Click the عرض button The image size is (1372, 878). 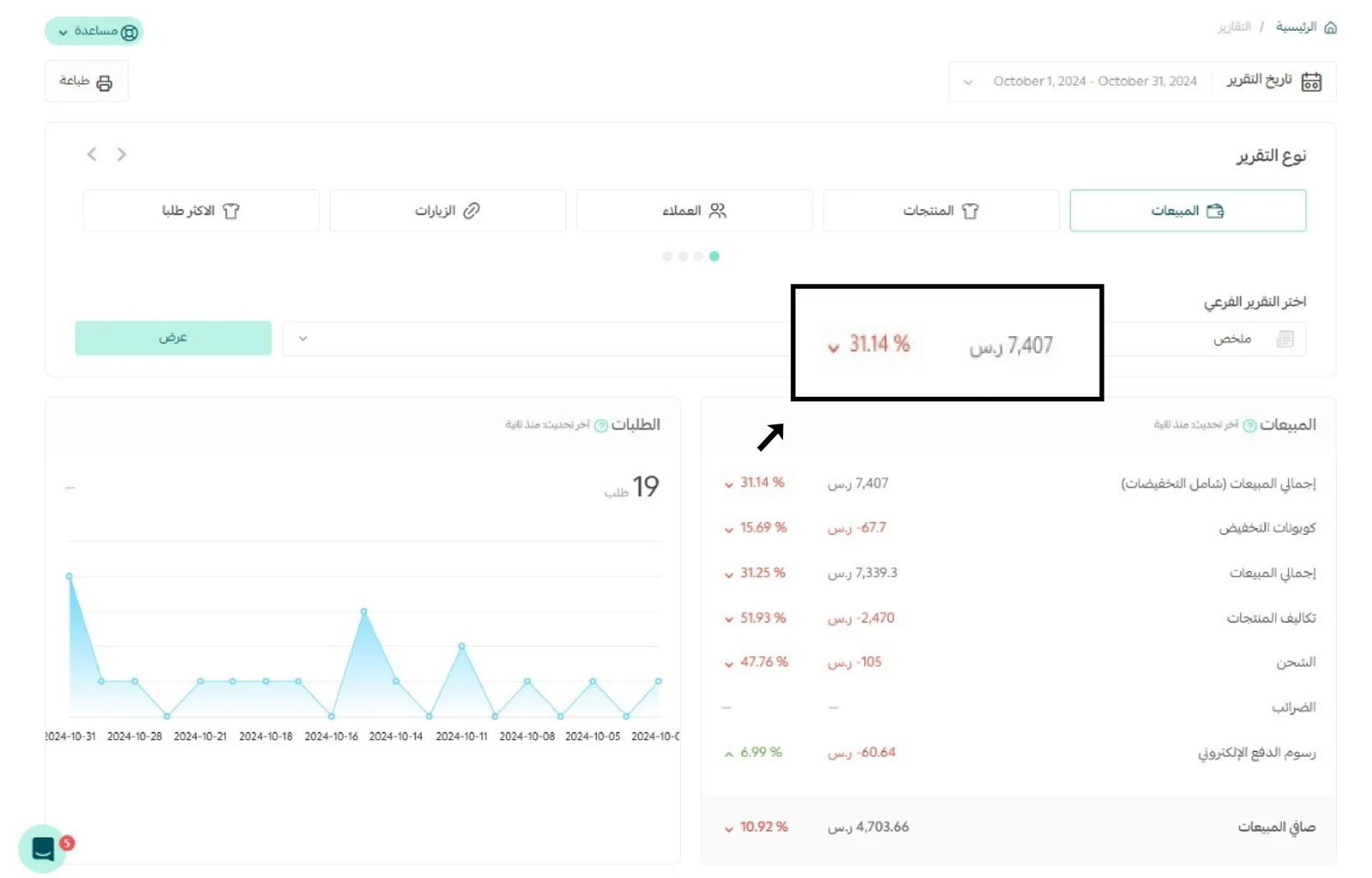click(x=173, y=338)
